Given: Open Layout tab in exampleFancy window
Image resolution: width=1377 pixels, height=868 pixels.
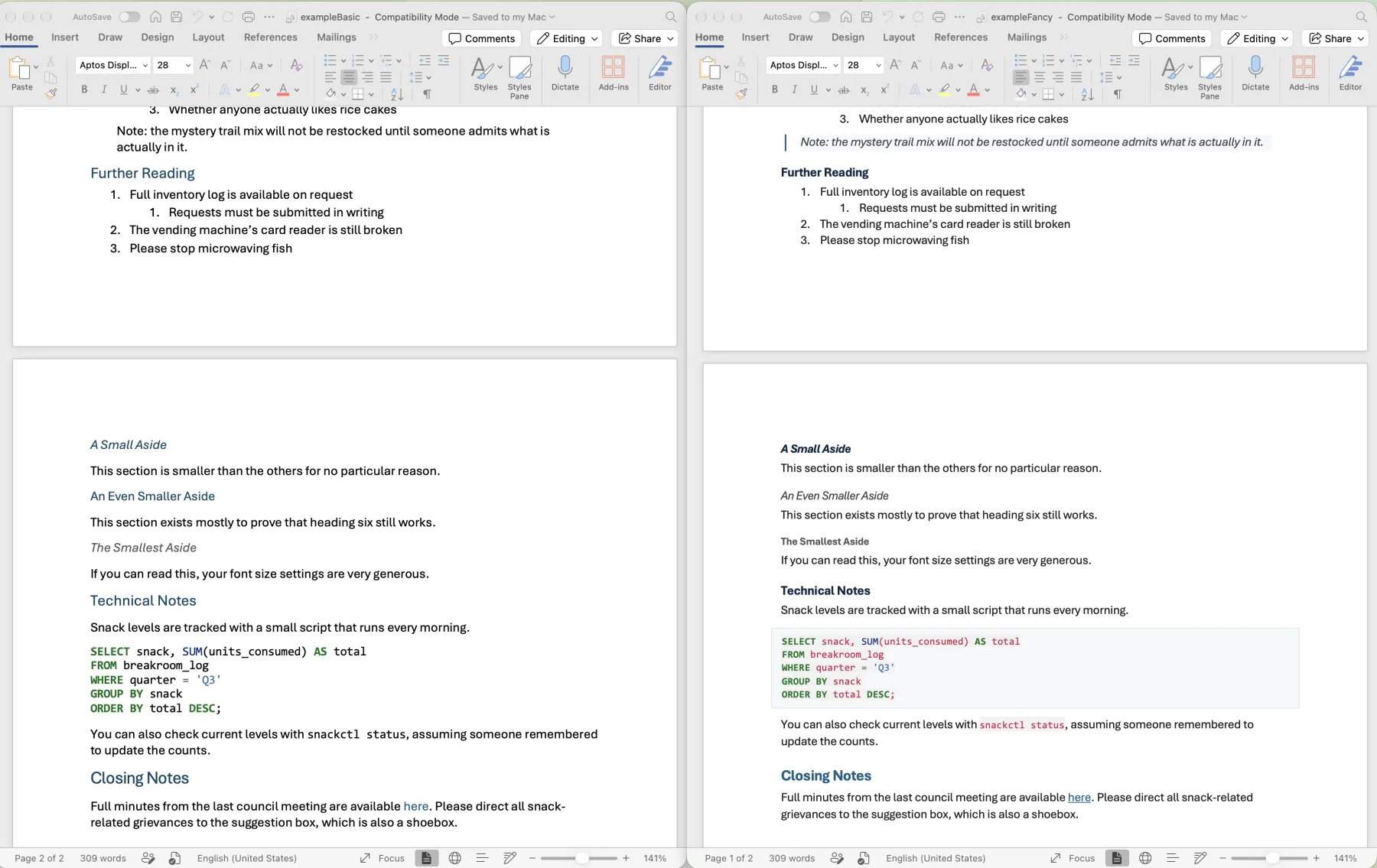Looking at the screenshot, I should (x=898, y=37).
